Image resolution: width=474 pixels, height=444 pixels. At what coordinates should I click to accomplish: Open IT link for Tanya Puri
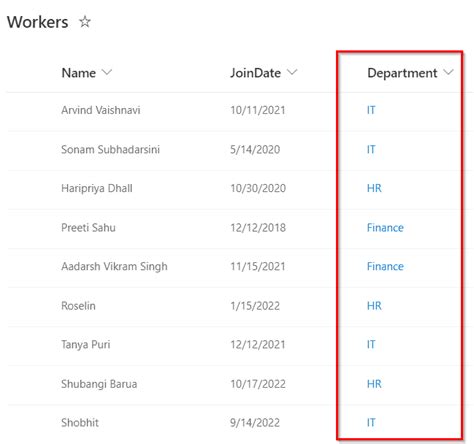pyautogui.click(x=371, y=344)
